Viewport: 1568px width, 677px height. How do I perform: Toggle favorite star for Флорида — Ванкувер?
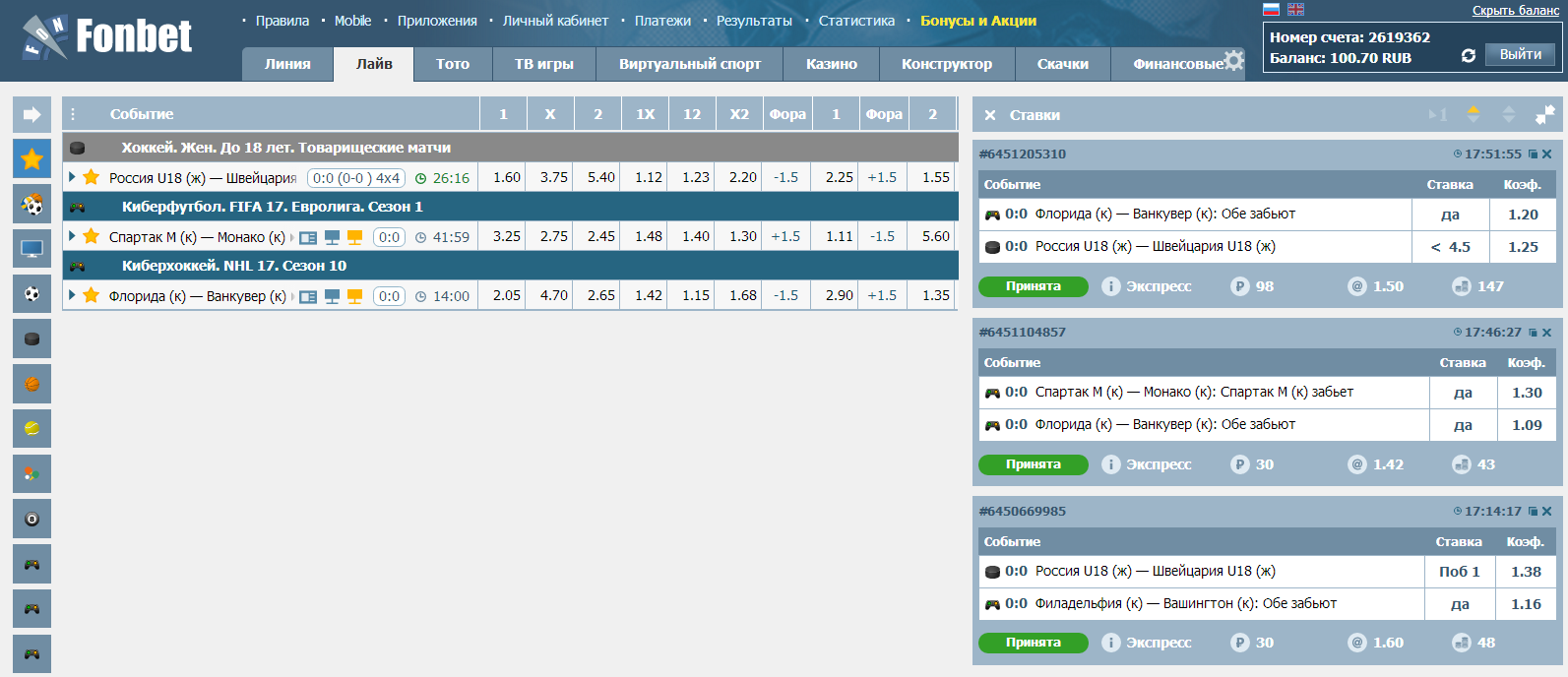(x=92, y=295)
